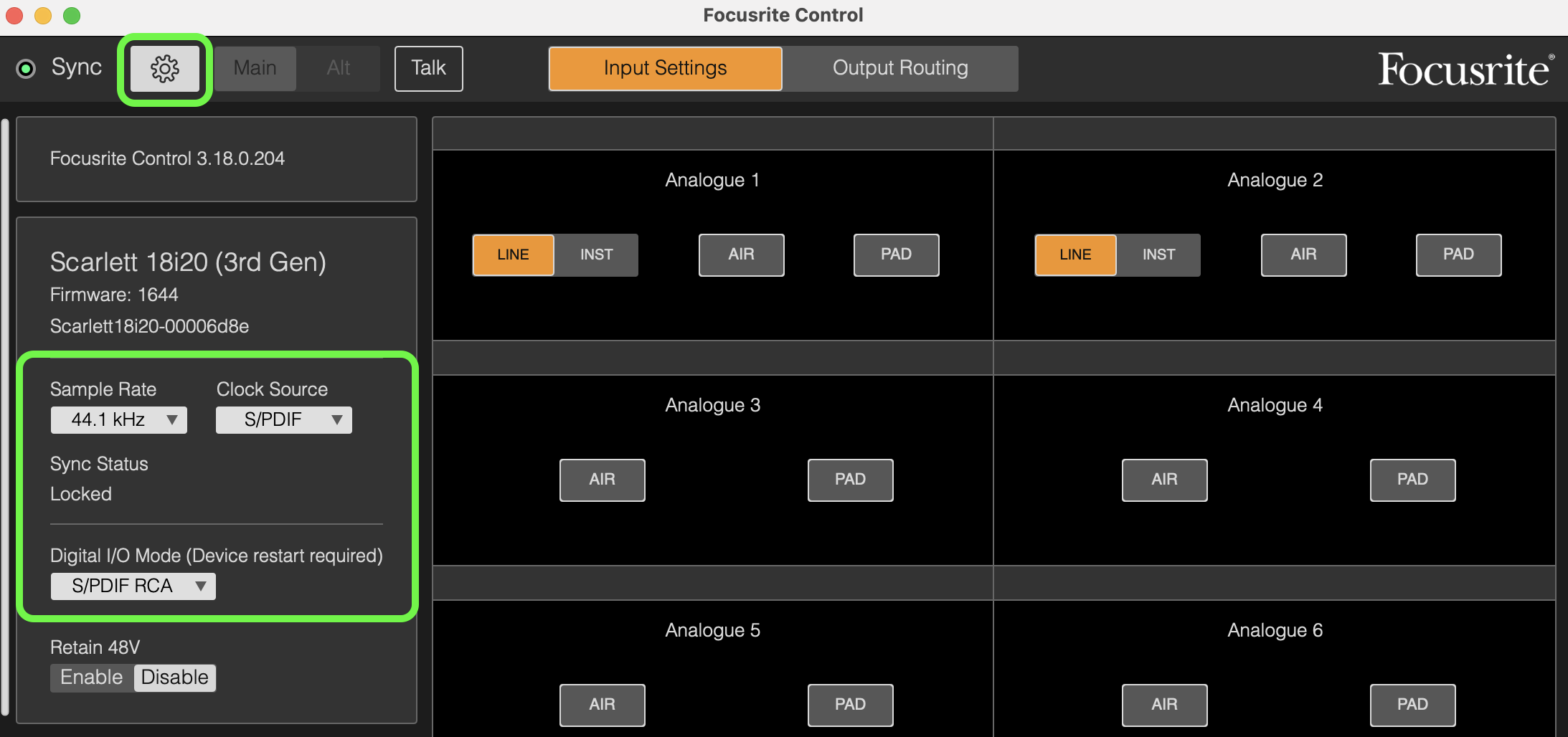This screenshot has width=1568, height=737.
Task: Toggle AIR on Analogue 1
Action: (x=741, y=255)
